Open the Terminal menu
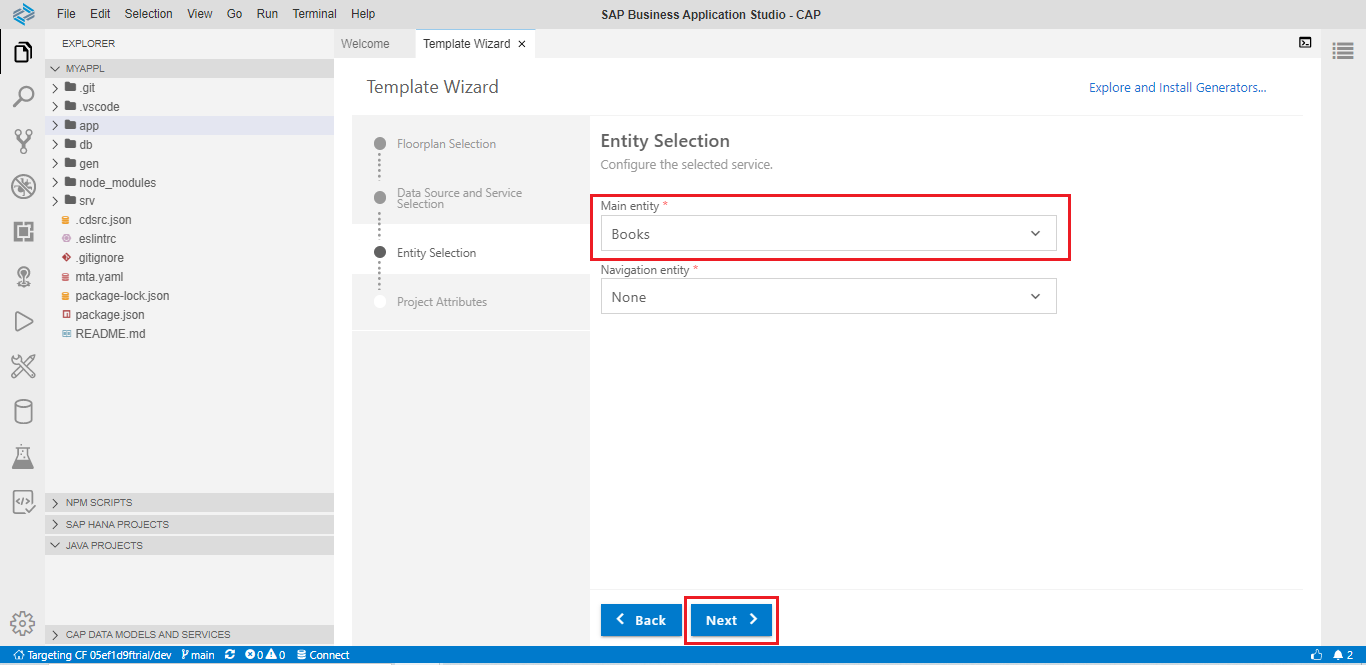1366x665 pixels. [x=314, y=14]
